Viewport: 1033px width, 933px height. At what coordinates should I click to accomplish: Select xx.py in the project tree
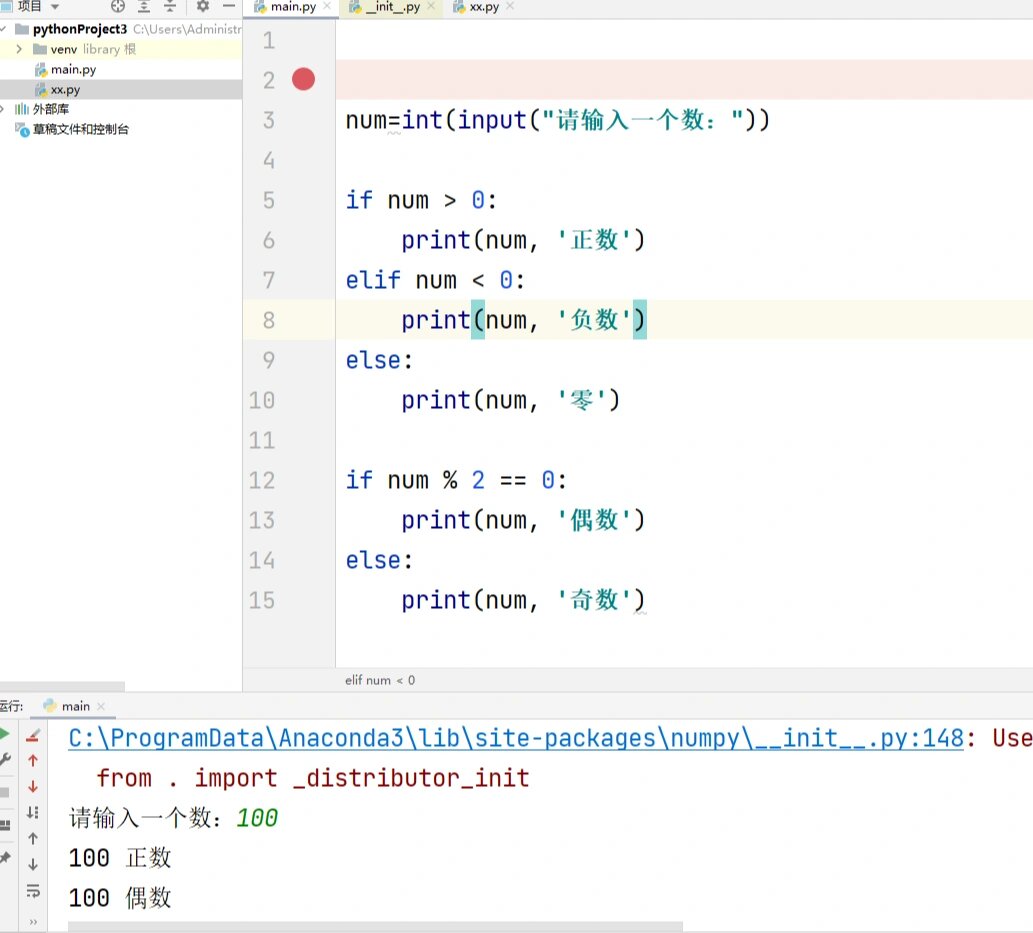pyautogui.click(x=65, y=90)
